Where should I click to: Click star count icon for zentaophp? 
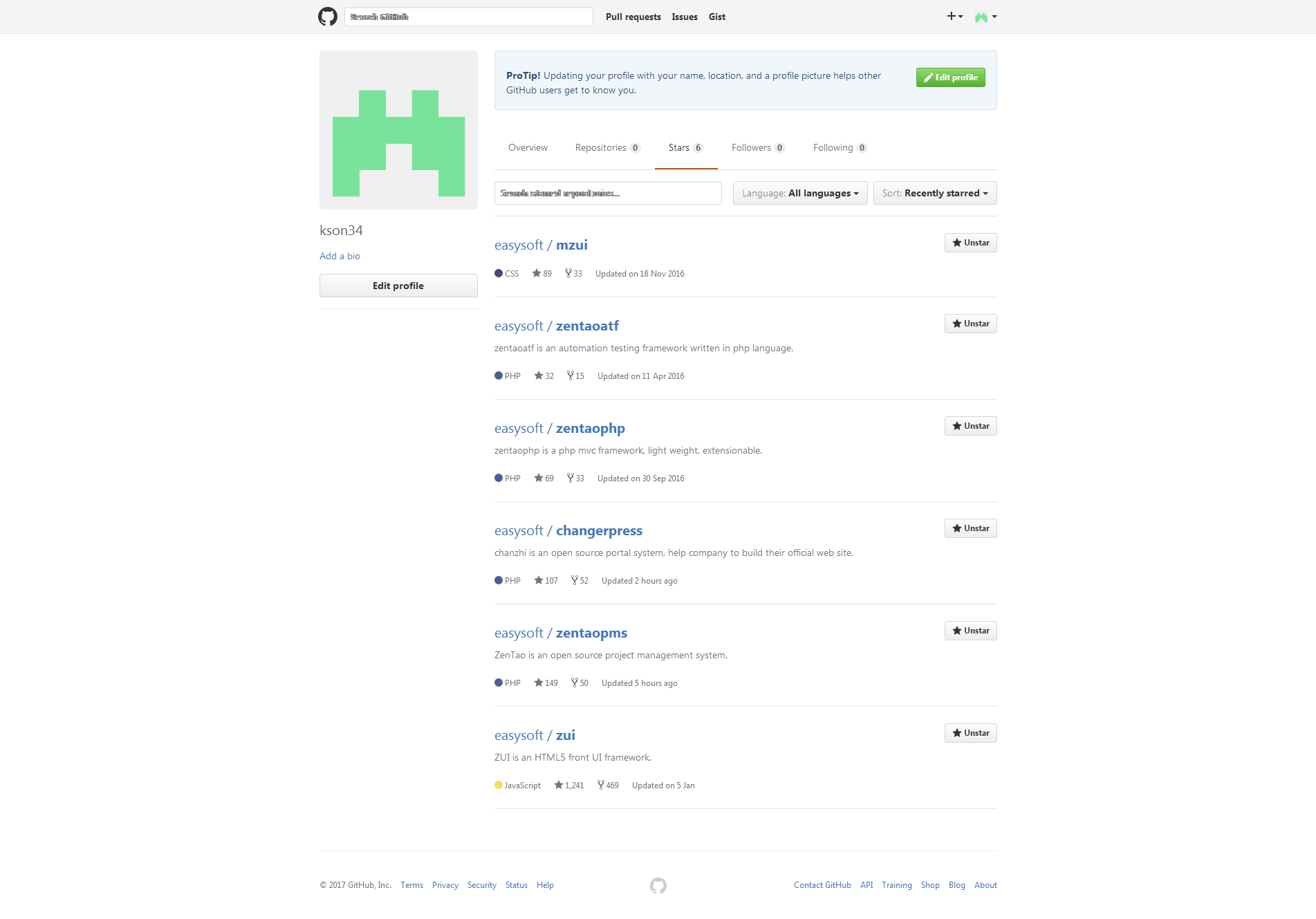pos(539,478)
